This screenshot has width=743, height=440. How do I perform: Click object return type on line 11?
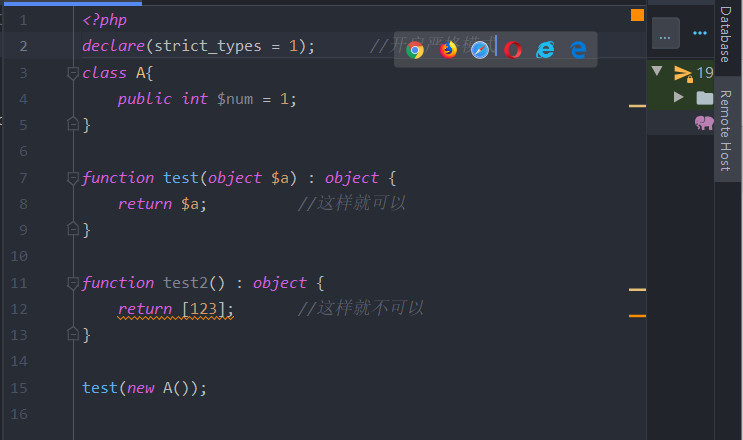(x=280, y=283)
